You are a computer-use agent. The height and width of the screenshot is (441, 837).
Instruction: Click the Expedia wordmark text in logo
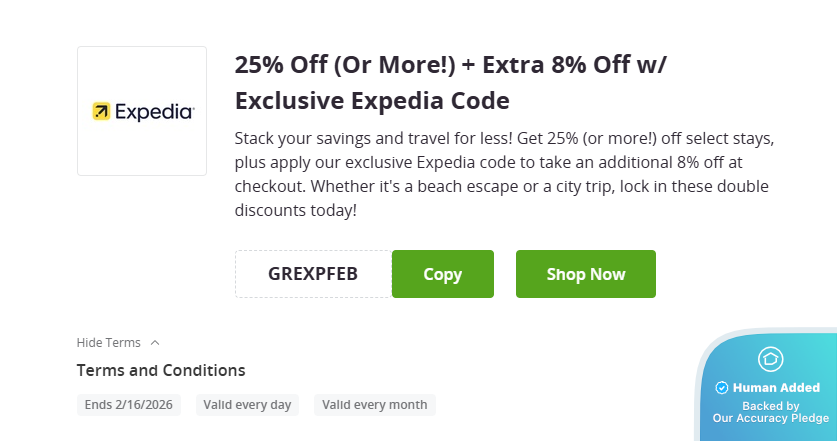pos(154,112)
